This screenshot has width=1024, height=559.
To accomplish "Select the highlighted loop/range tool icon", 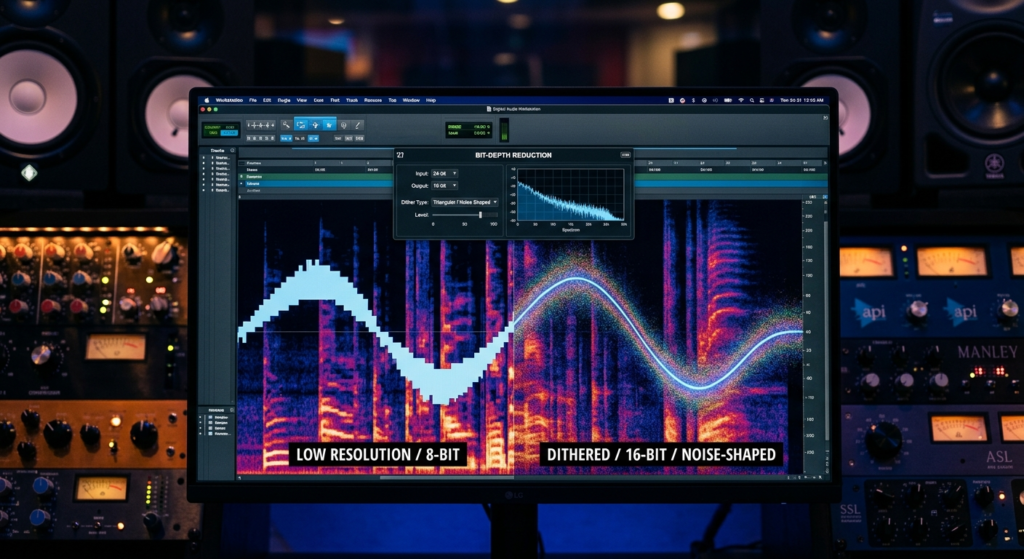I will pos(301,125).
